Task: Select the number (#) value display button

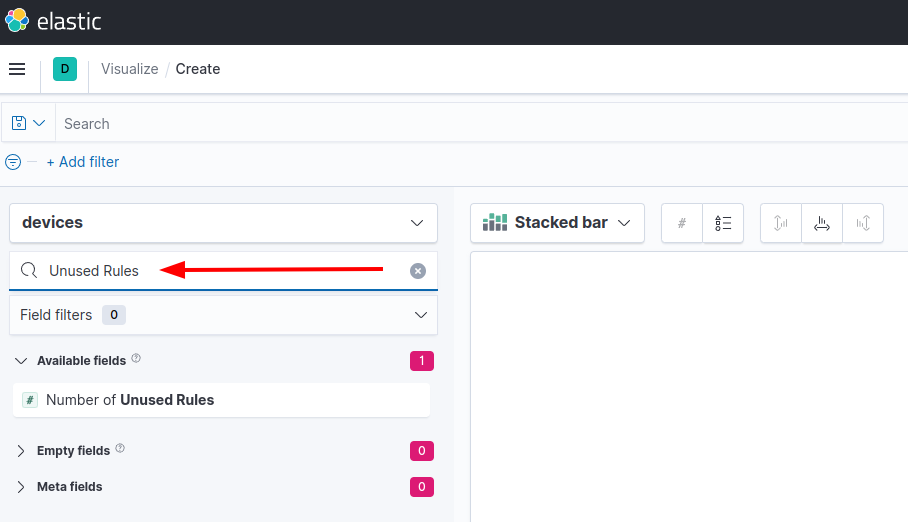Action: [x=682, y=223]
